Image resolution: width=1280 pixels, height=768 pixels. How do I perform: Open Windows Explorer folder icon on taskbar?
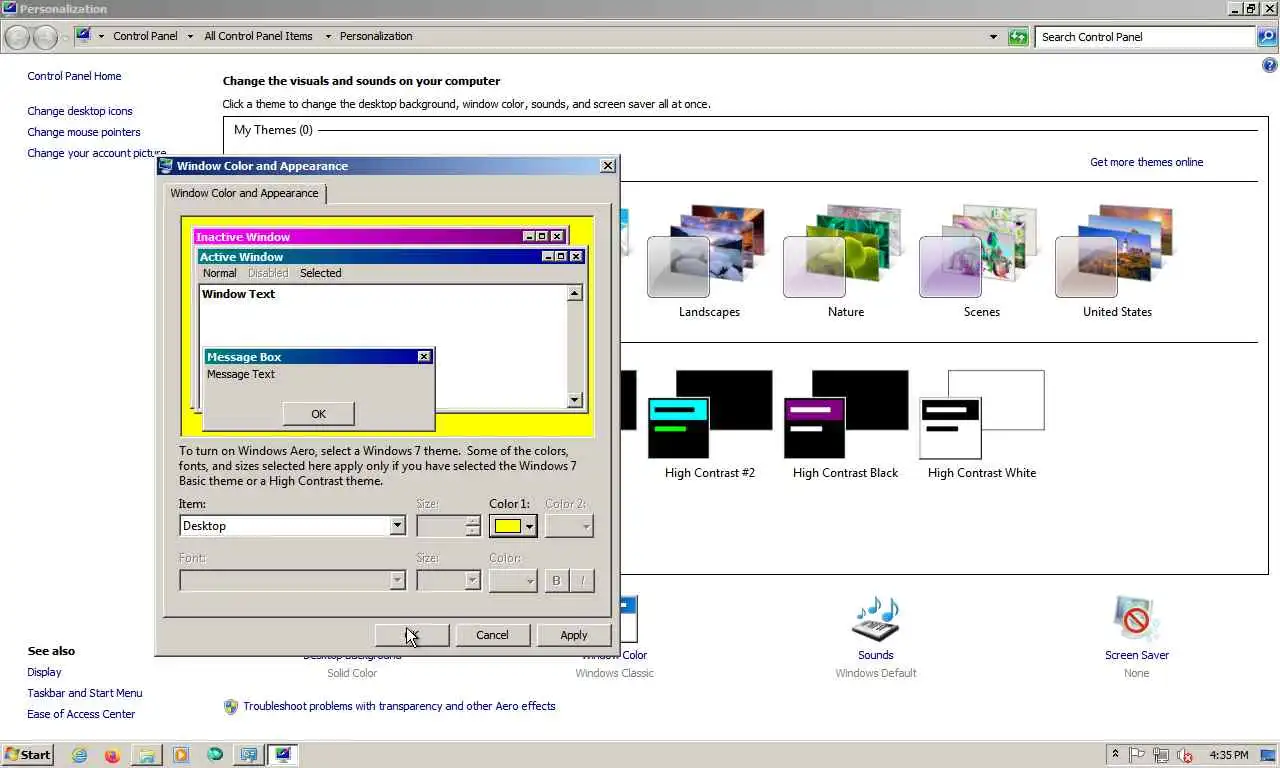point(146,755)
